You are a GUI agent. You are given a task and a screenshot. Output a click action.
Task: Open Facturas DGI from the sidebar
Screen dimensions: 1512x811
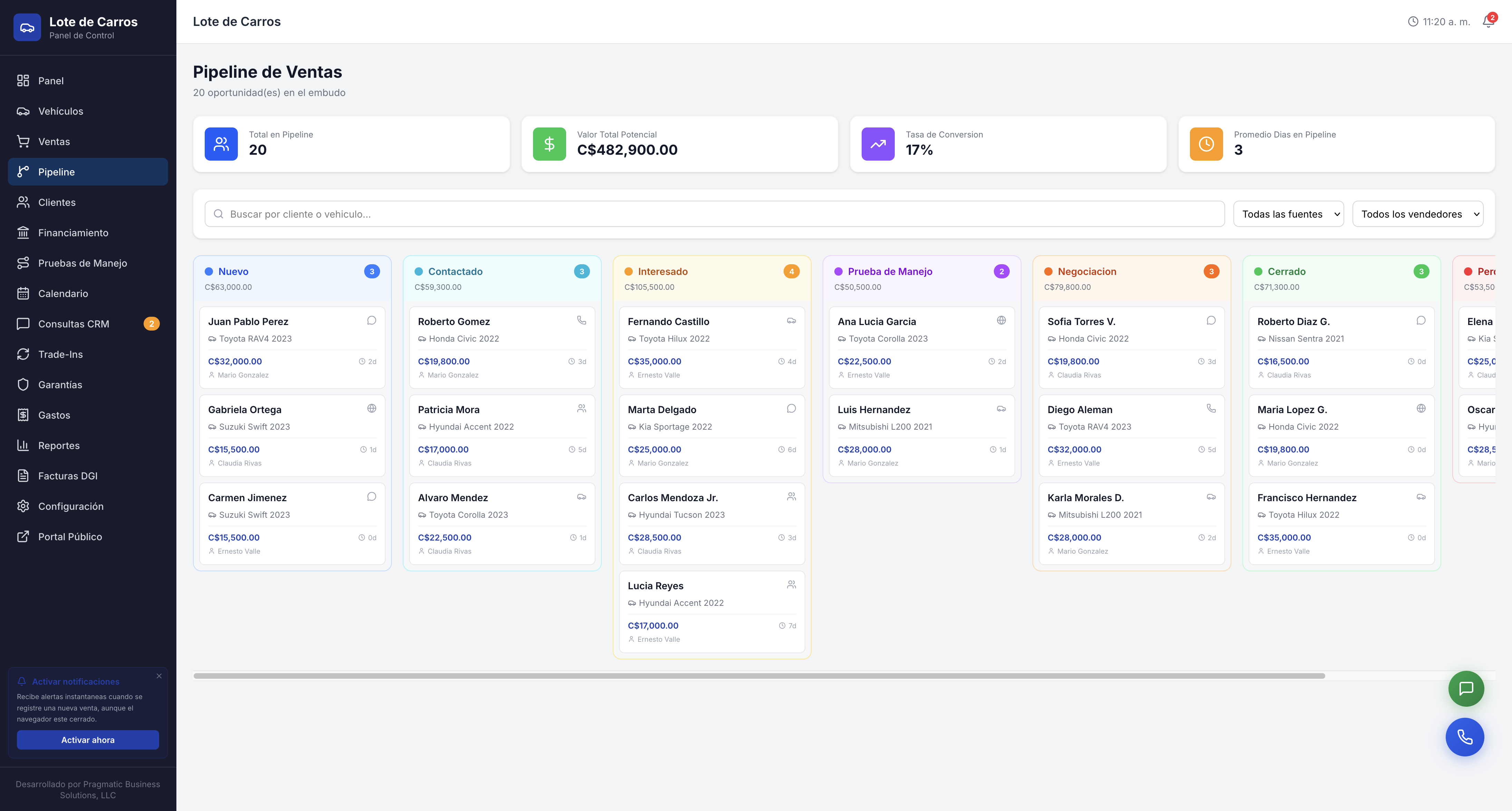(x=68, y=476)
